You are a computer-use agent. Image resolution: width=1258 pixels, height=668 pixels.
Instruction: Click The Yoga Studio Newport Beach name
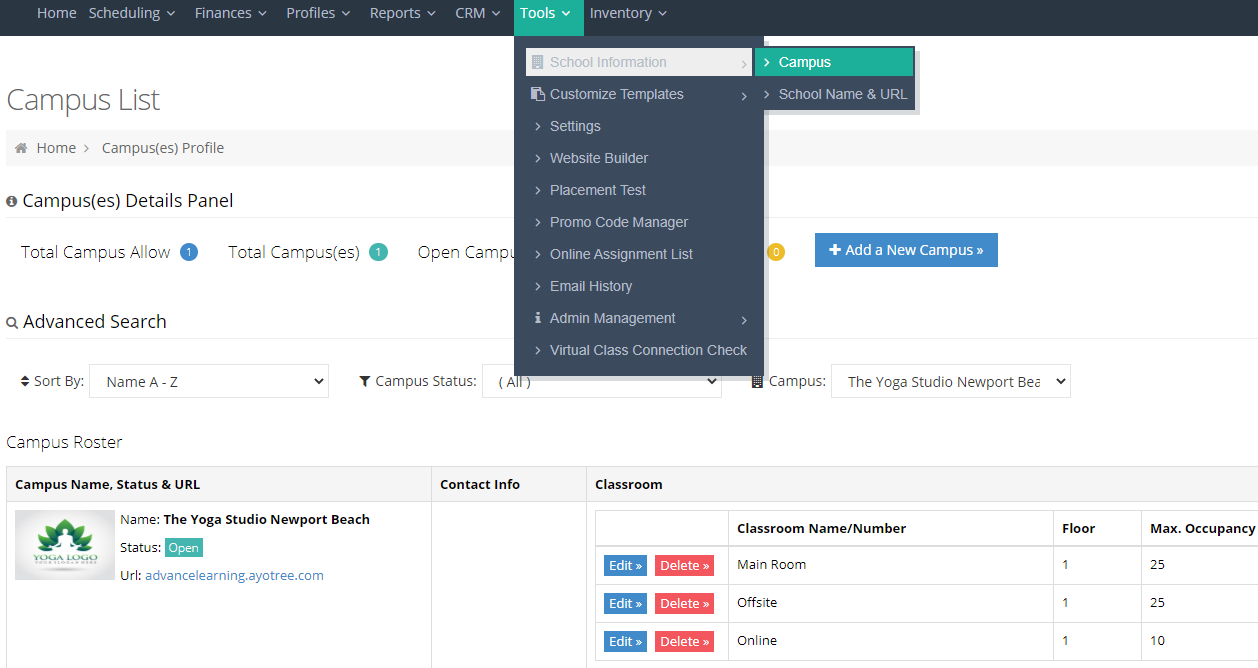point(266,520)
